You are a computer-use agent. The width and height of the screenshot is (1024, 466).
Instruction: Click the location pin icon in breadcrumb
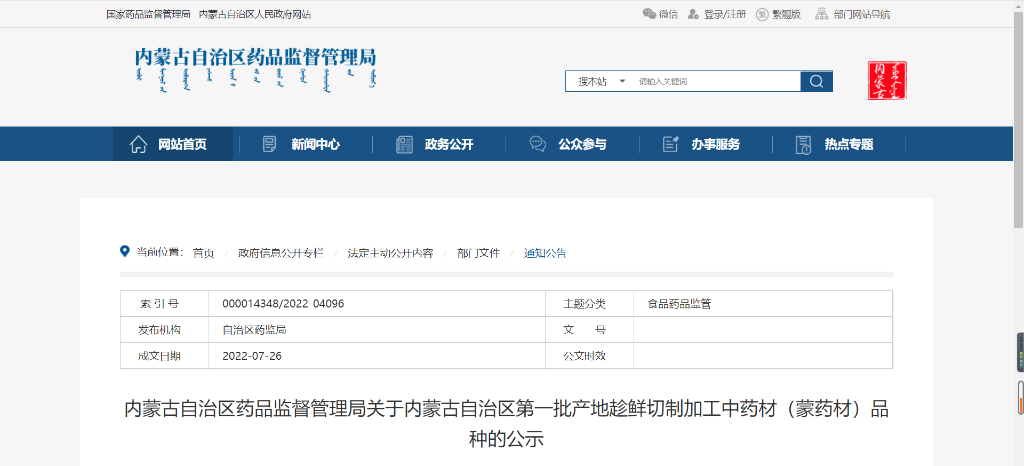click(x=125, y=252)
